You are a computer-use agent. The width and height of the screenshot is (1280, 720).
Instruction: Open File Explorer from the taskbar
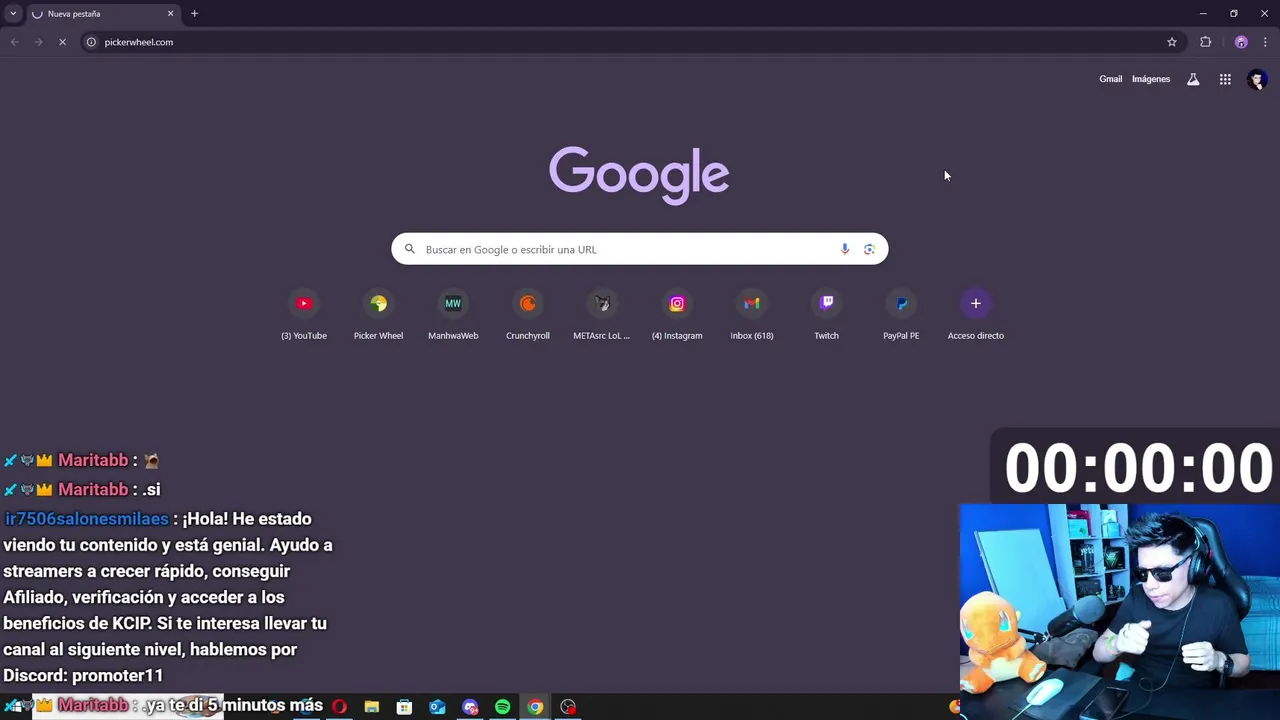click(371, 707)
